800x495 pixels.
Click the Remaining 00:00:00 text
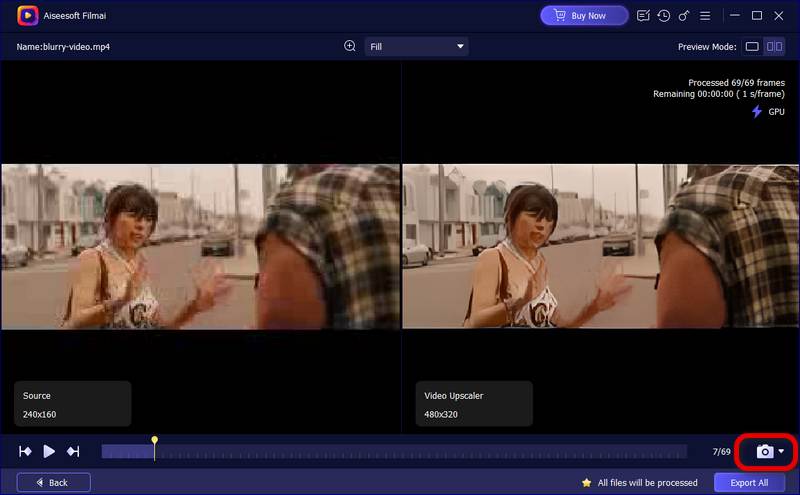click(719, 94)
